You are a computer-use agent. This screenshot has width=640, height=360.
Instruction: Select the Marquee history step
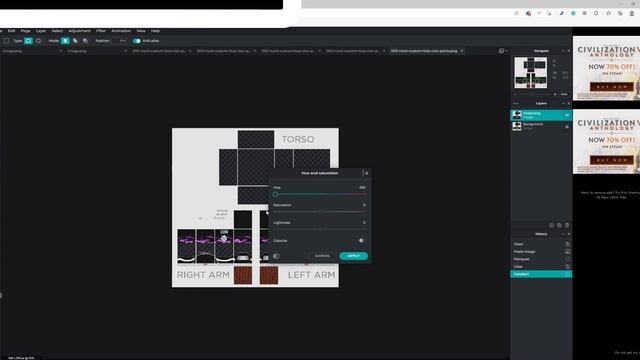[541, 259]
